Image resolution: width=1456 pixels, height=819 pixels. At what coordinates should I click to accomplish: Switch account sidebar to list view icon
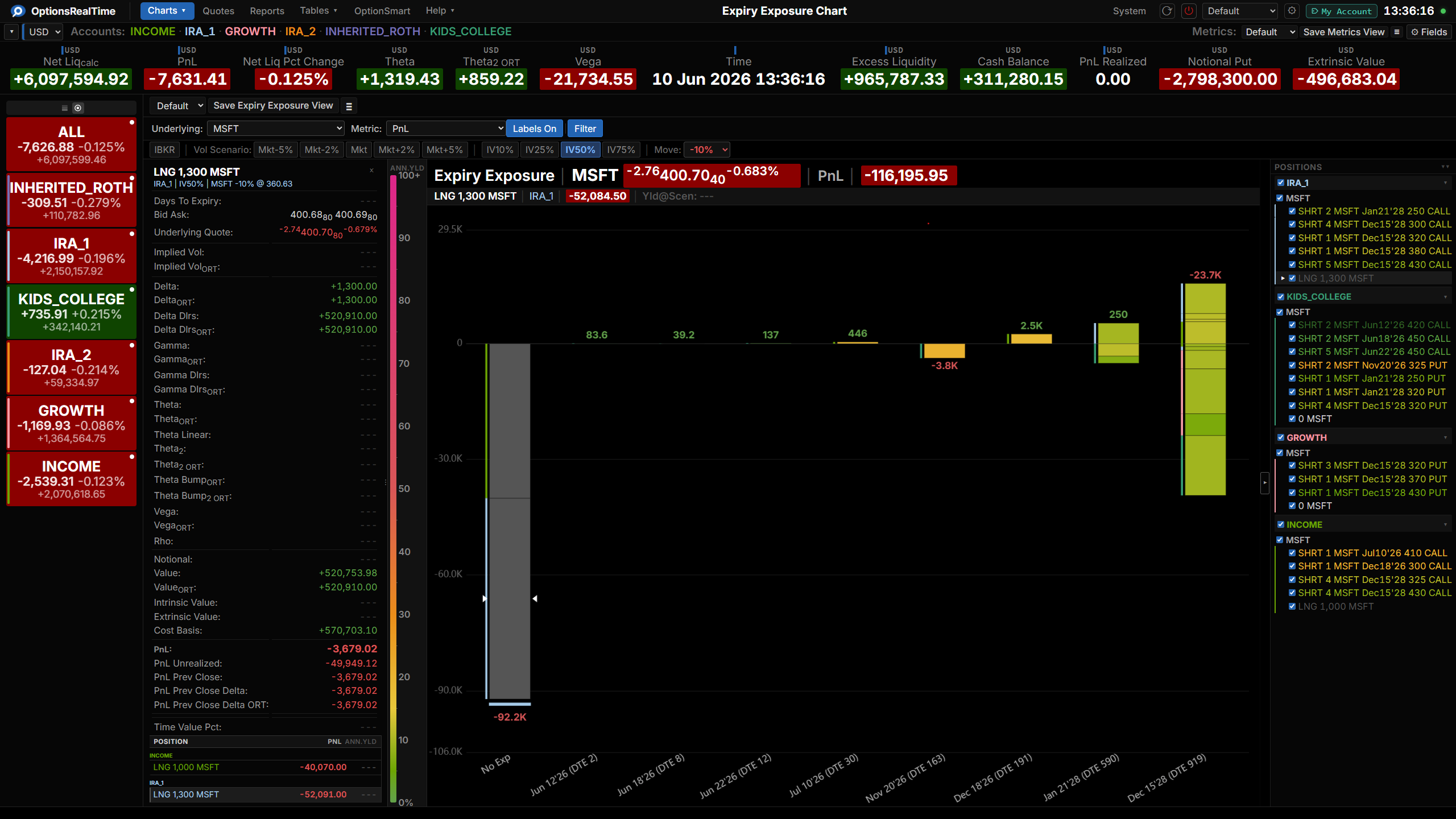[x=65, y=108]
